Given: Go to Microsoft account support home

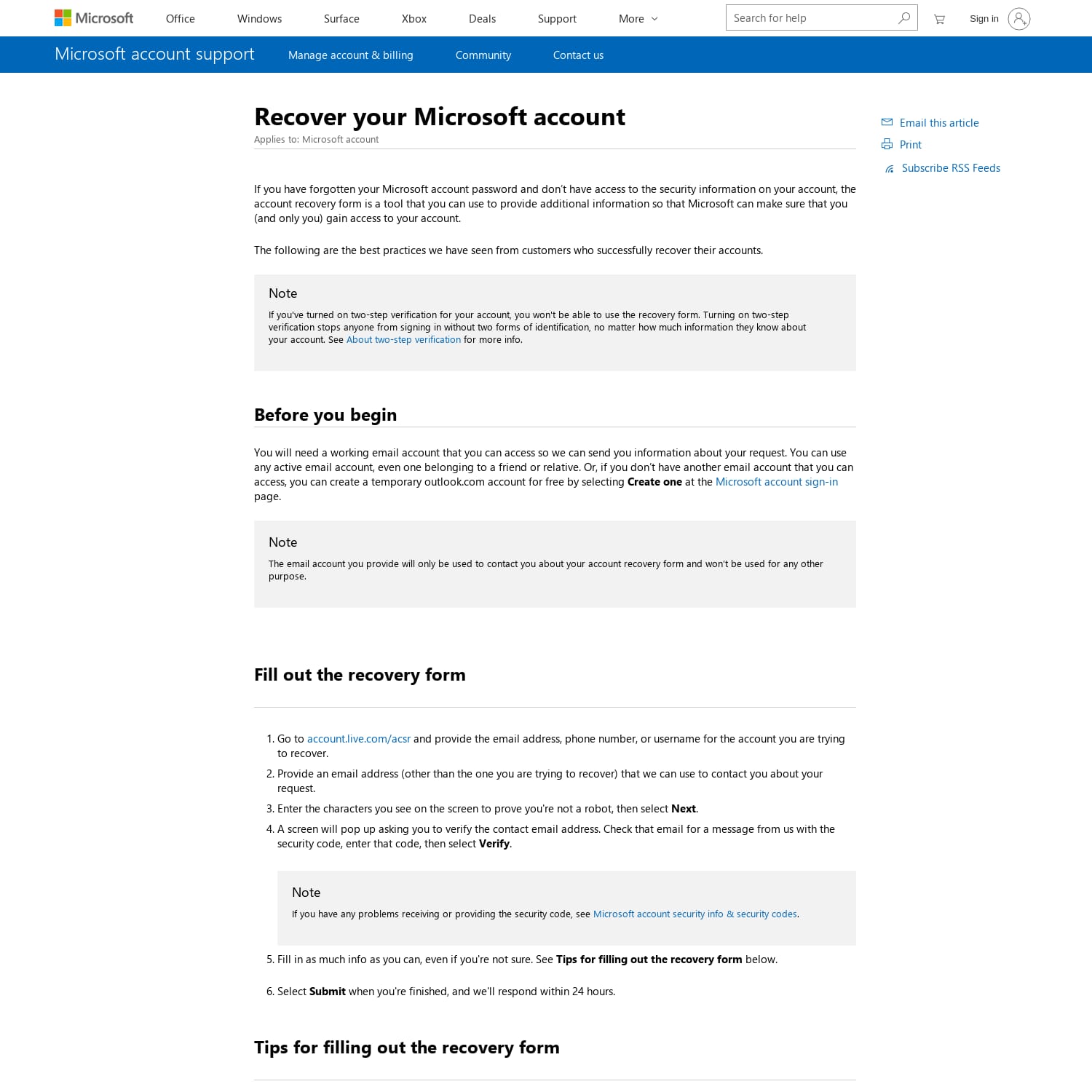Looking at the screenshot, I should 154,54.
